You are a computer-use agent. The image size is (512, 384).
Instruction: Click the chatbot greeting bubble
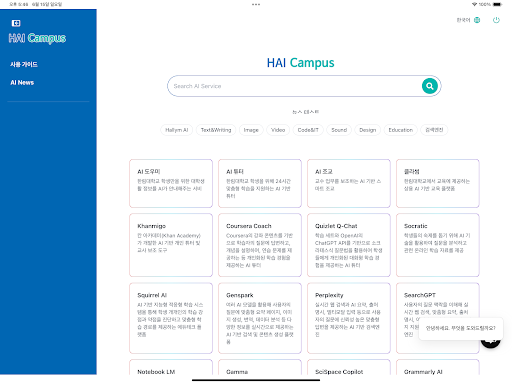[461, 328]
